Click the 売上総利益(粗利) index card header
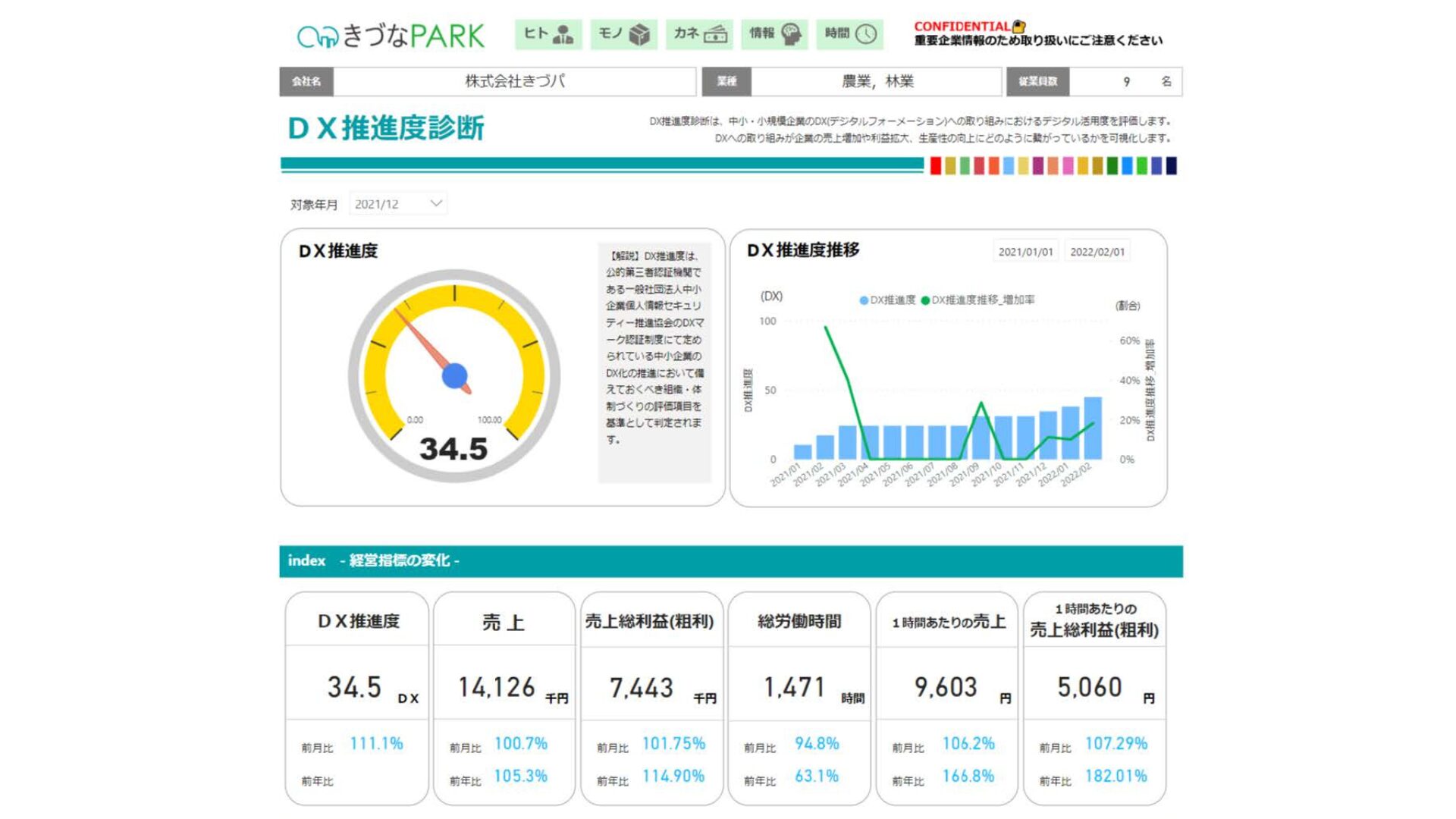Viewport: 1456px width, 819px height. (x=650, y=621)
